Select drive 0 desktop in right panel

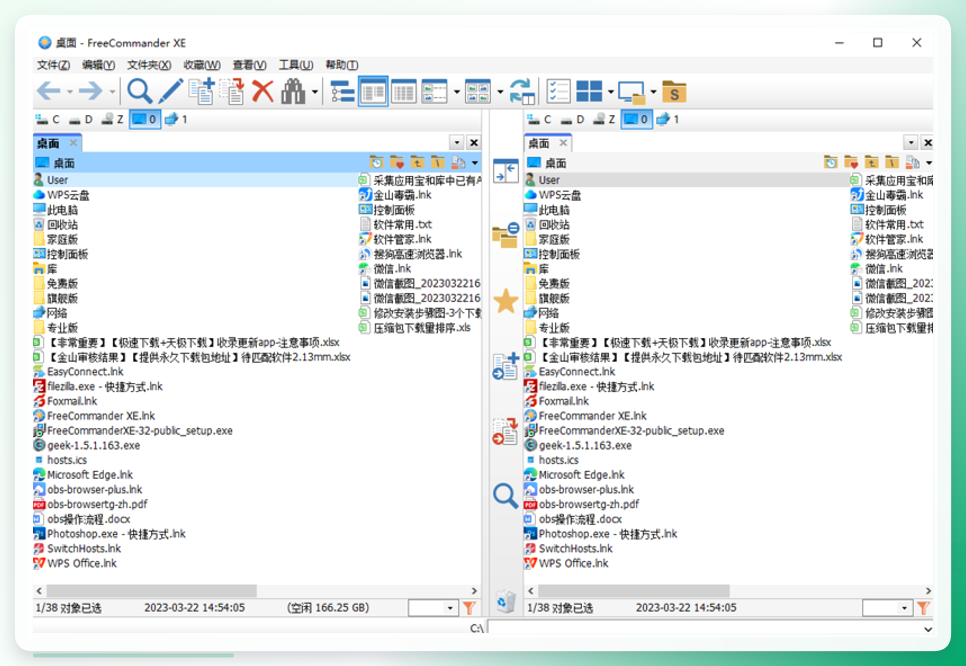(636, 119)
